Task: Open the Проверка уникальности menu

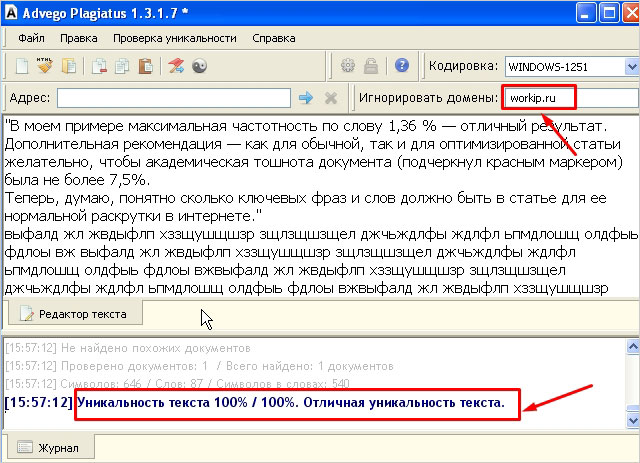Action: click(x=175, y=38)
